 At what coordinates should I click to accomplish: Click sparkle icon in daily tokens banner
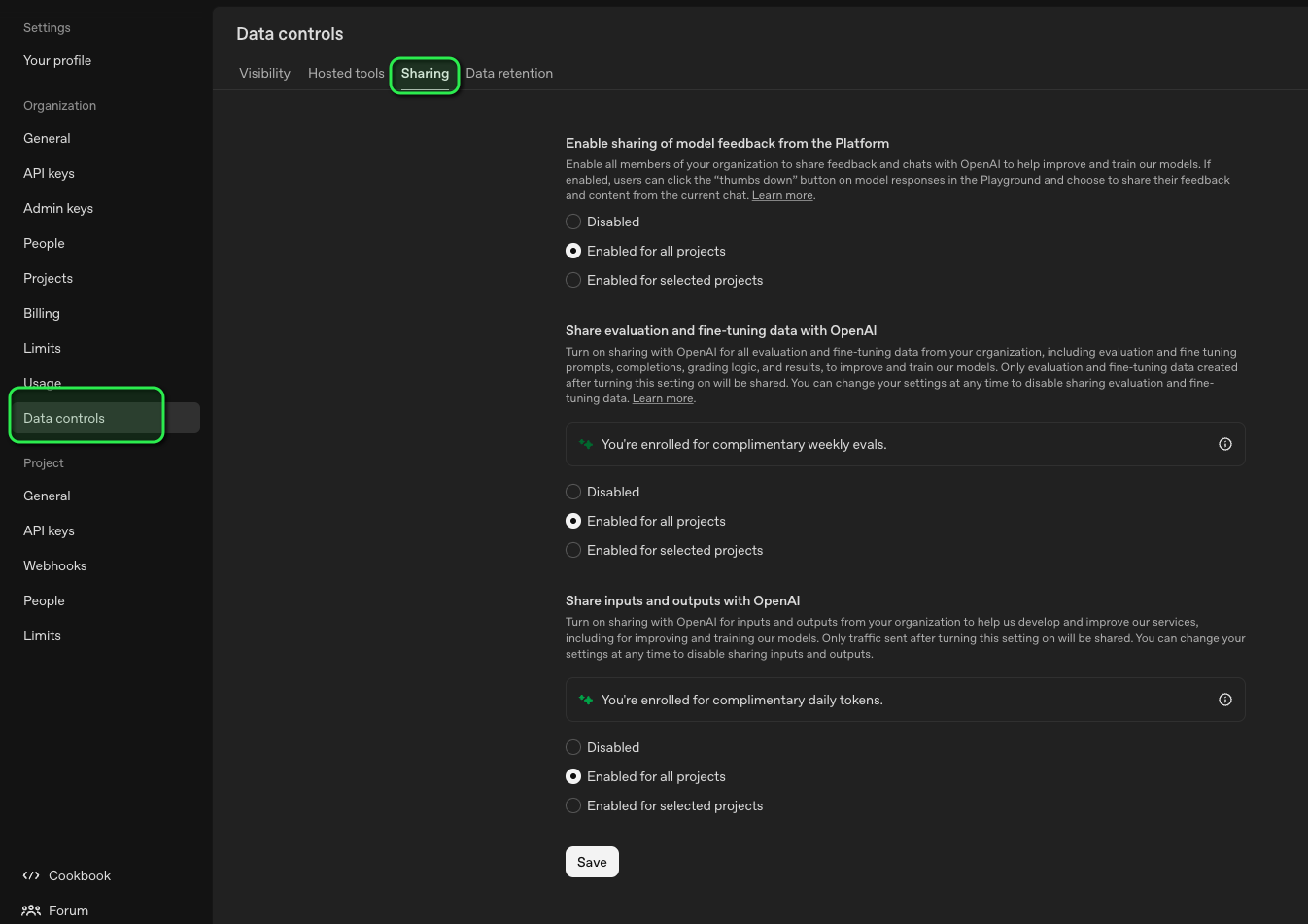coord(586,700)
